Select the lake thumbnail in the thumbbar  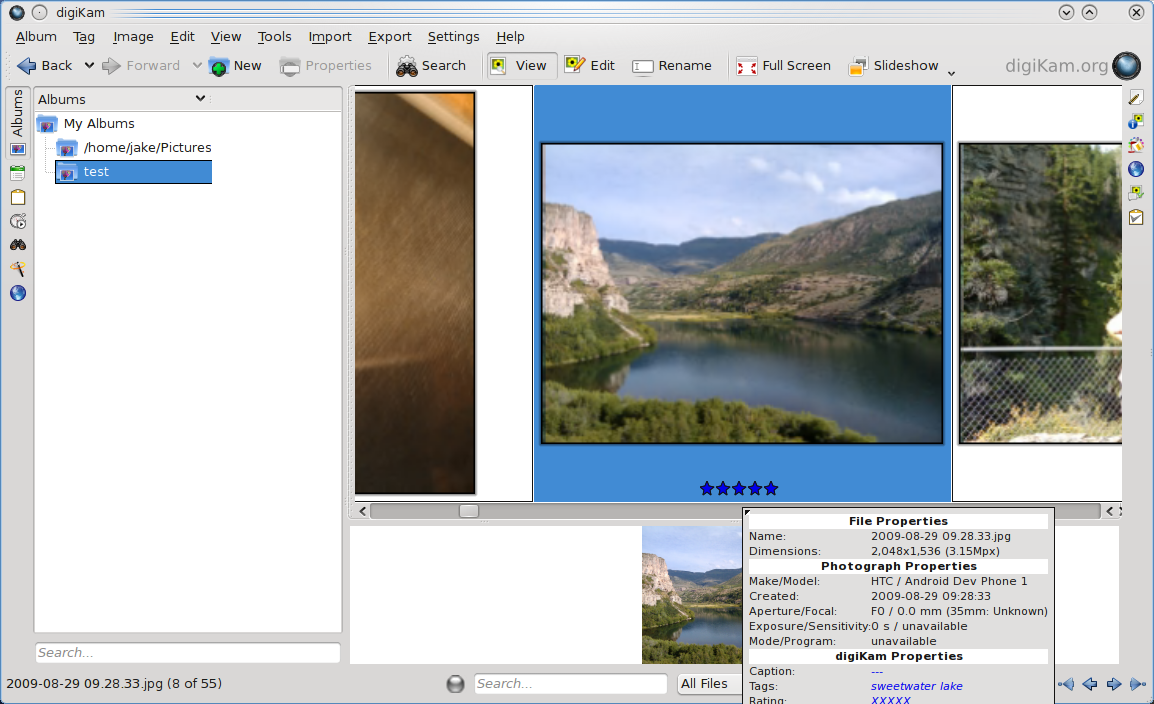click(692, 595)
